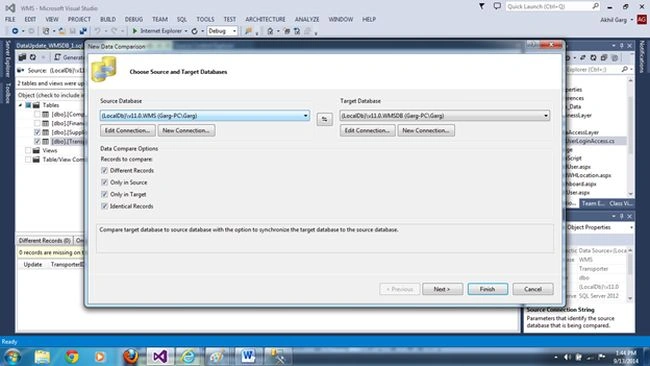
Task: Click the collapse all icon in Solution Explorer
Action: pos(604,58)
